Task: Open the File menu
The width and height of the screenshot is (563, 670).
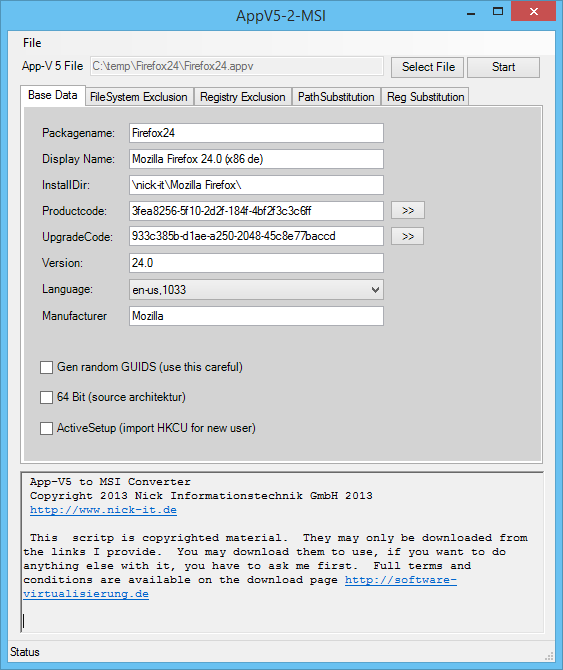Action: pos(32,43)
